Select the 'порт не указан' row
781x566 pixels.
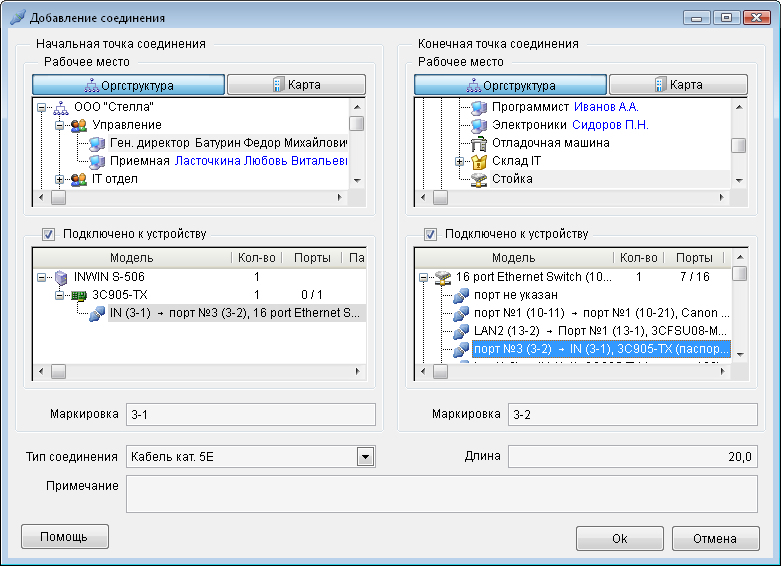(x=516, y=295)
